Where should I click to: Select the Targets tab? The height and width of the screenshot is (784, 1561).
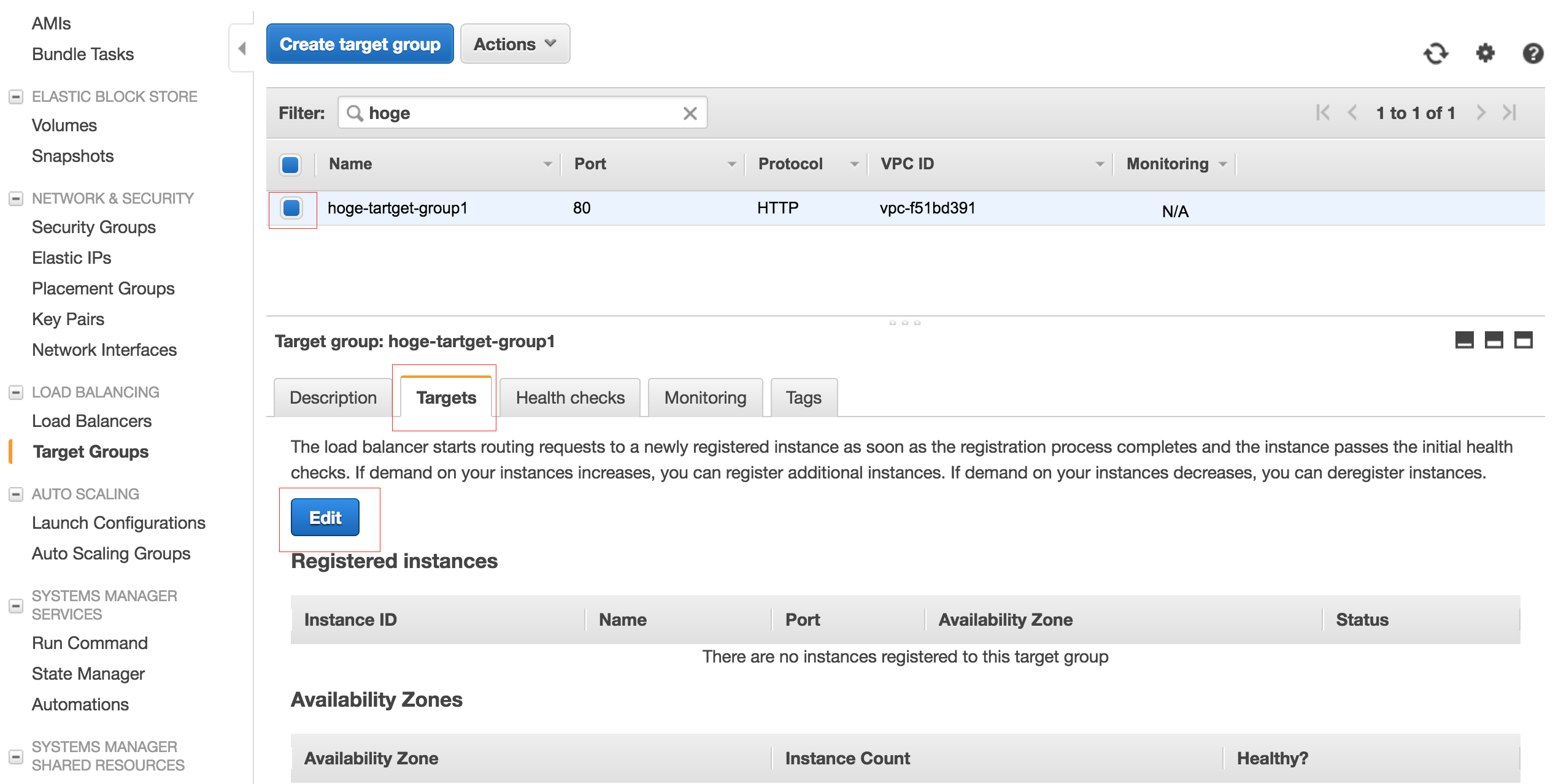point(446,398)
